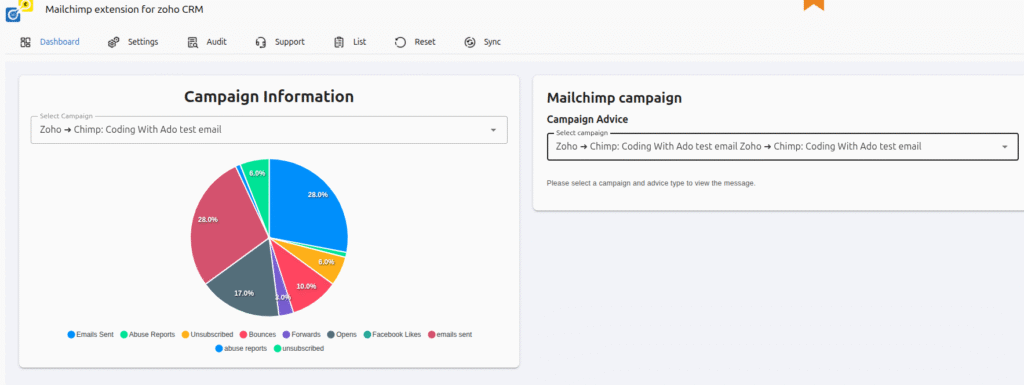This screenshot has width=1024, height=385.
Task: Toggle Bounces legend item
Action: pyautogui.click(x=257, y=335)
